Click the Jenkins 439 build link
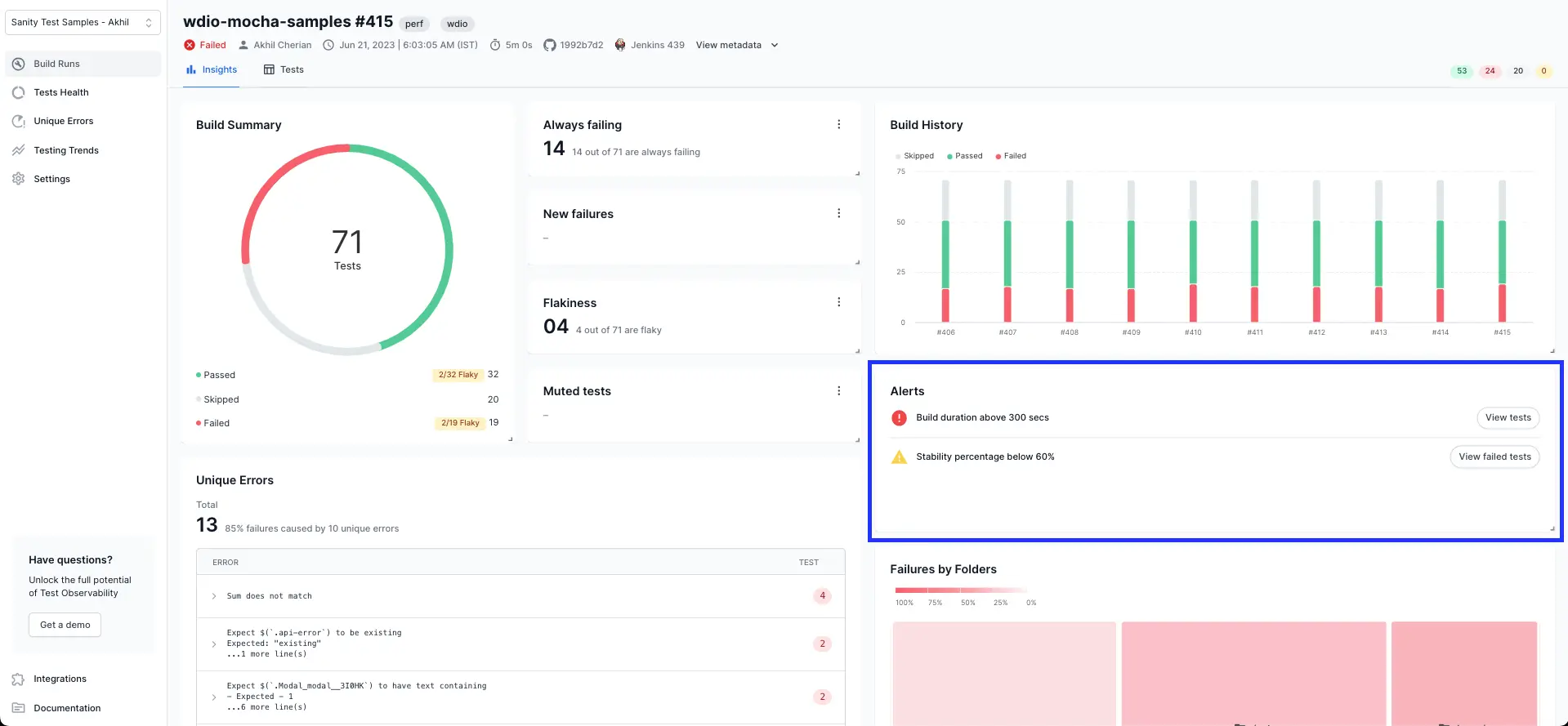This screenshot has height=726, width=1568. coord(658,45)
